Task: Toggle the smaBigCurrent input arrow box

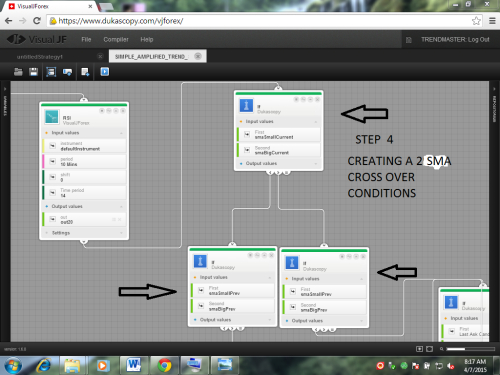Action: pos(247,150)
